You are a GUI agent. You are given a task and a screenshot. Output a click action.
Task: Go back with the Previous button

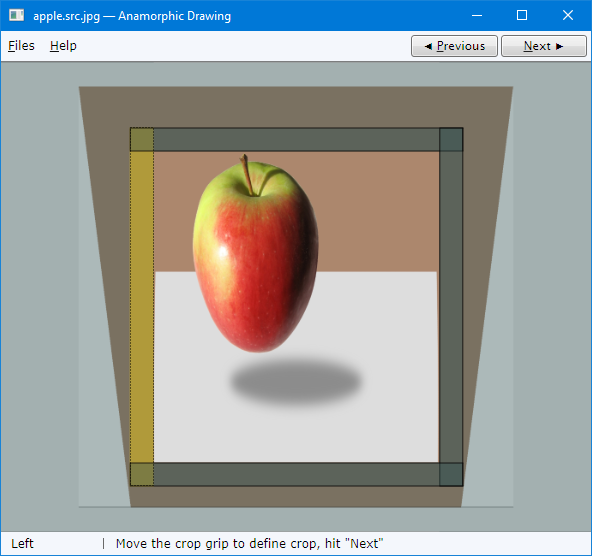point(454,46)
